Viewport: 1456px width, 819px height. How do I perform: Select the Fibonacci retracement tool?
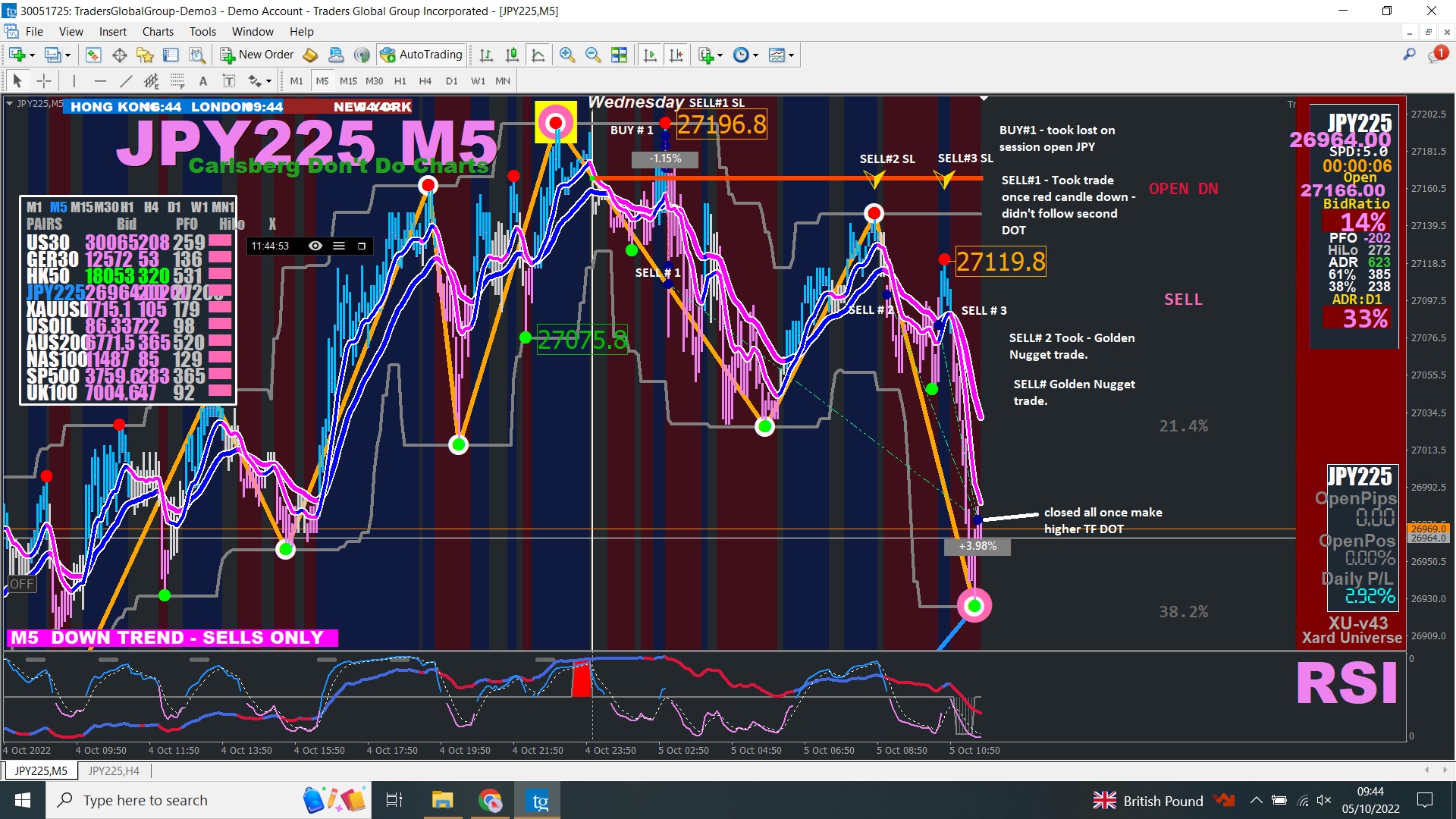click(x=177, y=81)
